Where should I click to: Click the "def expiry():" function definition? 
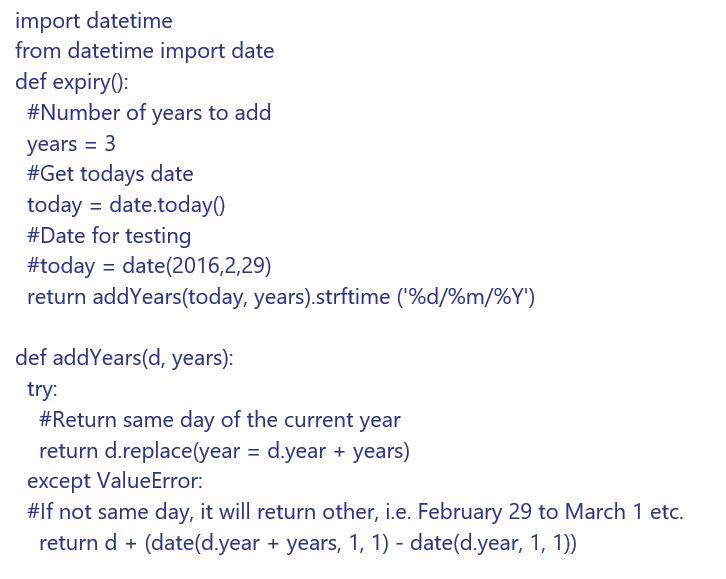[x=72, y=82]
